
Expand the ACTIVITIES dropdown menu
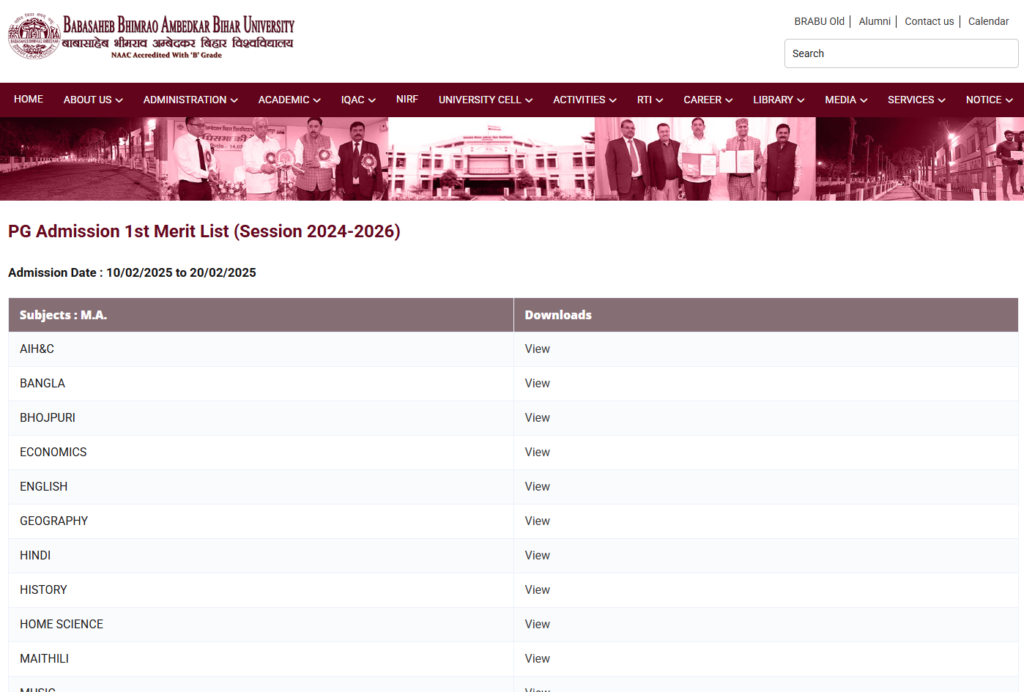[584, 100]
